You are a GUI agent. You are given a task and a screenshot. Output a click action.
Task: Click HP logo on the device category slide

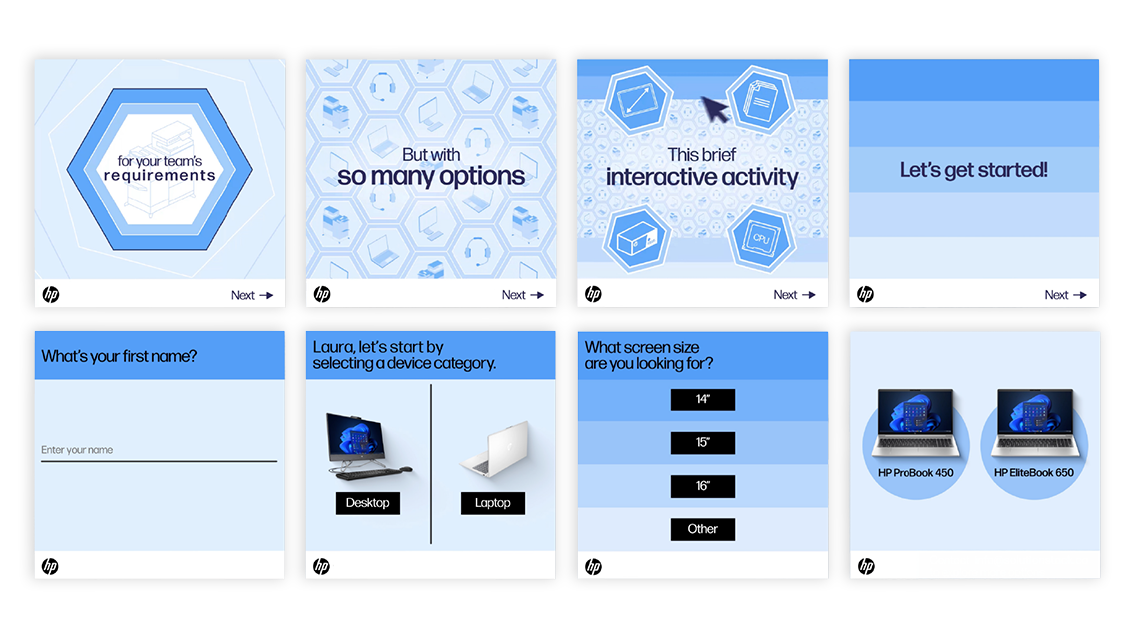321,566
